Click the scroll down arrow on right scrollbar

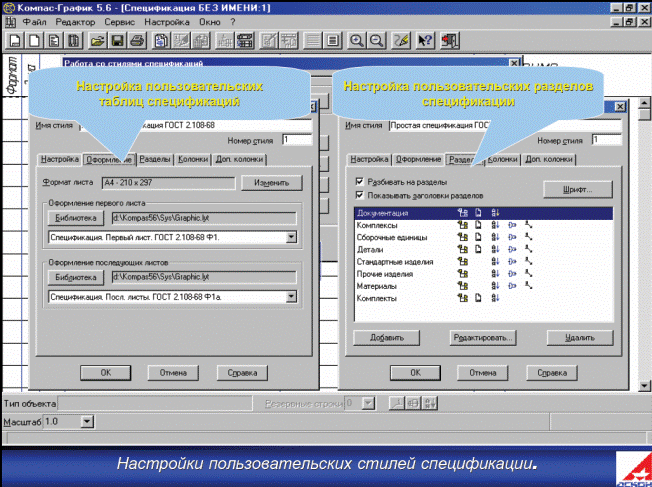click(x=644, y=386)
